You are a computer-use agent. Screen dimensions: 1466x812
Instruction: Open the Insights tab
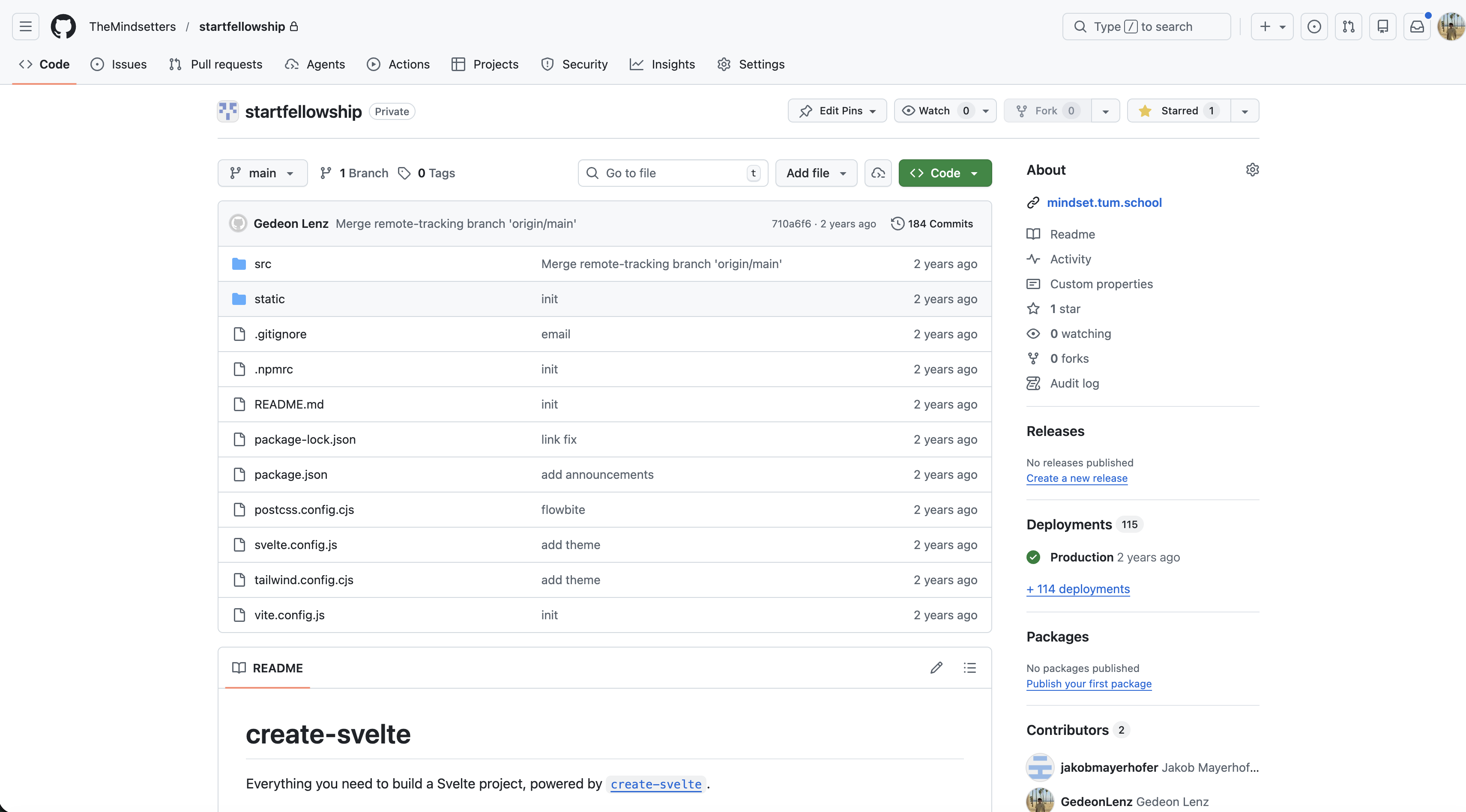(662, 64)
